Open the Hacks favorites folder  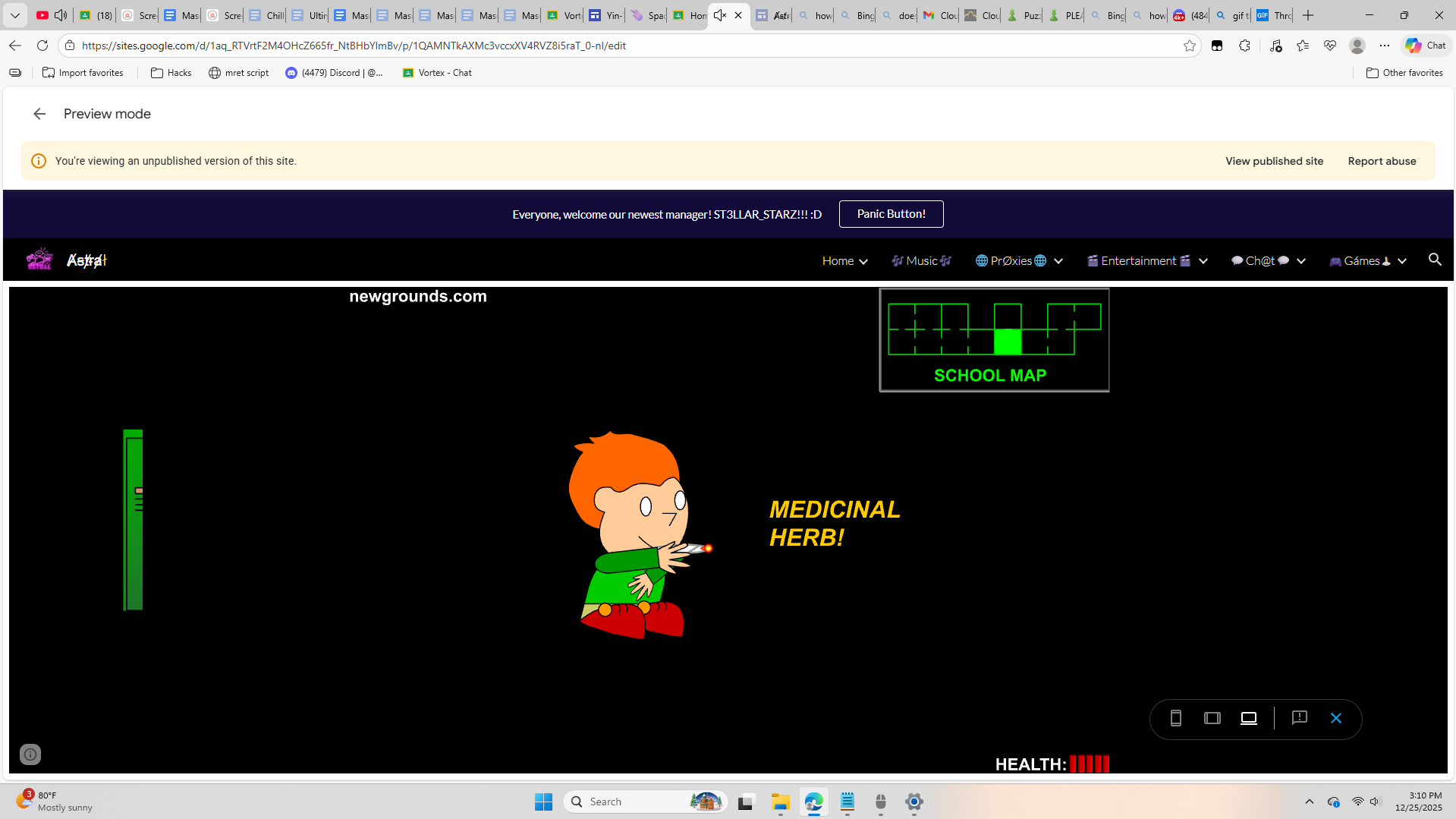pyautogui.click(x=171, y=73)
